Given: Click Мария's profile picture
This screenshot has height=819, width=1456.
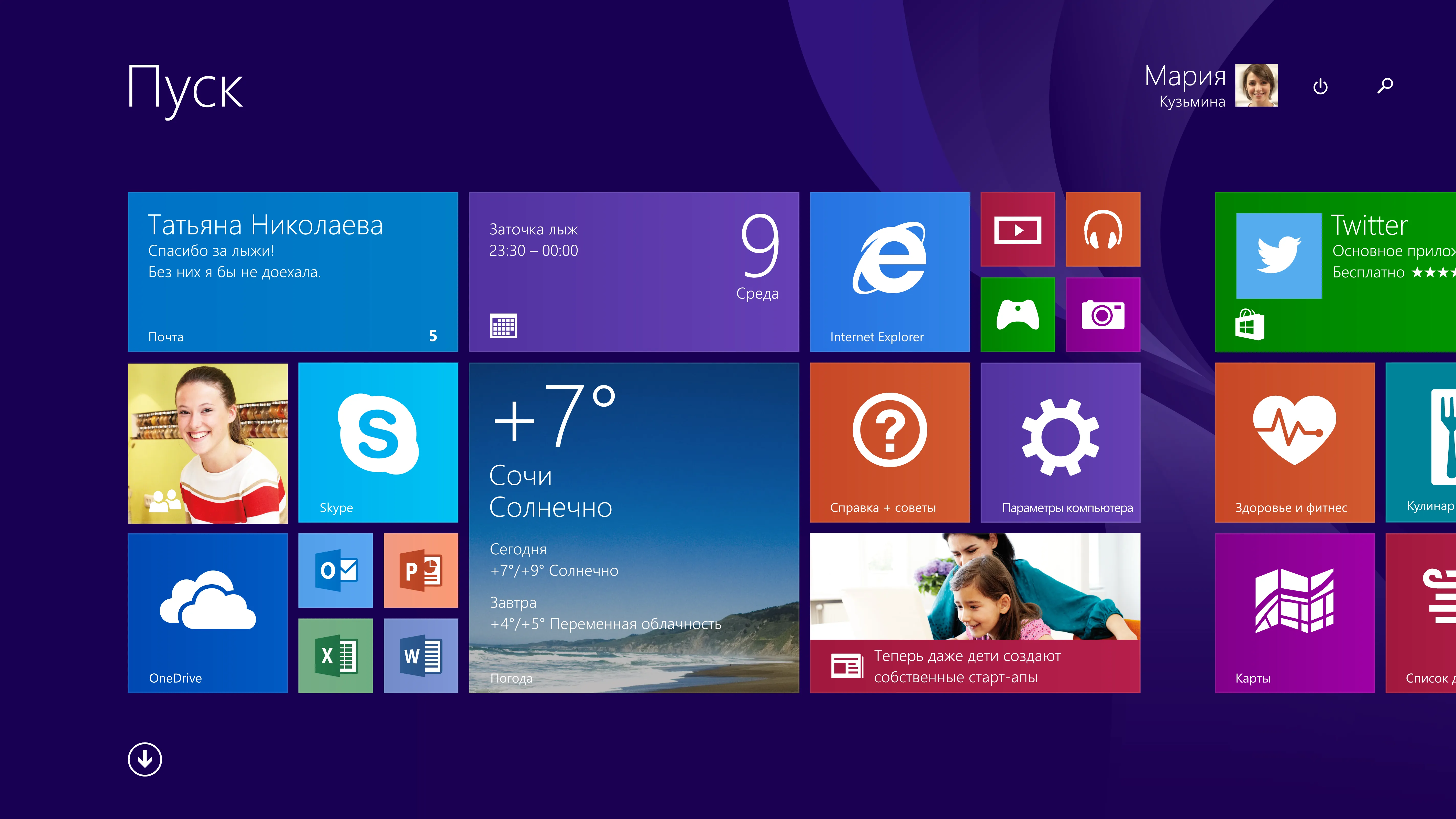Looking at the screenshot, I should 1256,85.
